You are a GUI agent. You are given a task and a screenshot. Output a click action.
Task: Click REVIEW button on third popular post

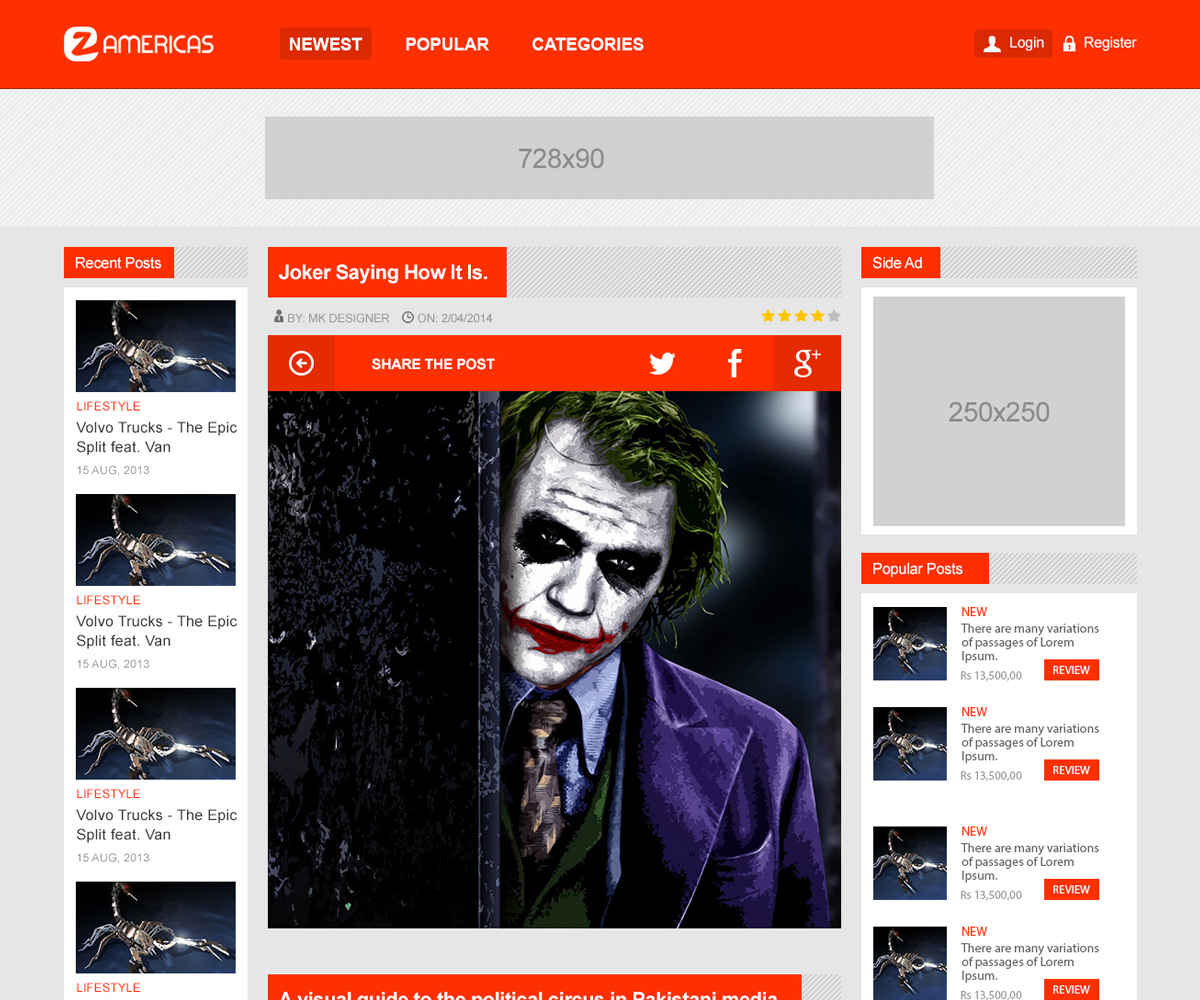pos(1071,889)
